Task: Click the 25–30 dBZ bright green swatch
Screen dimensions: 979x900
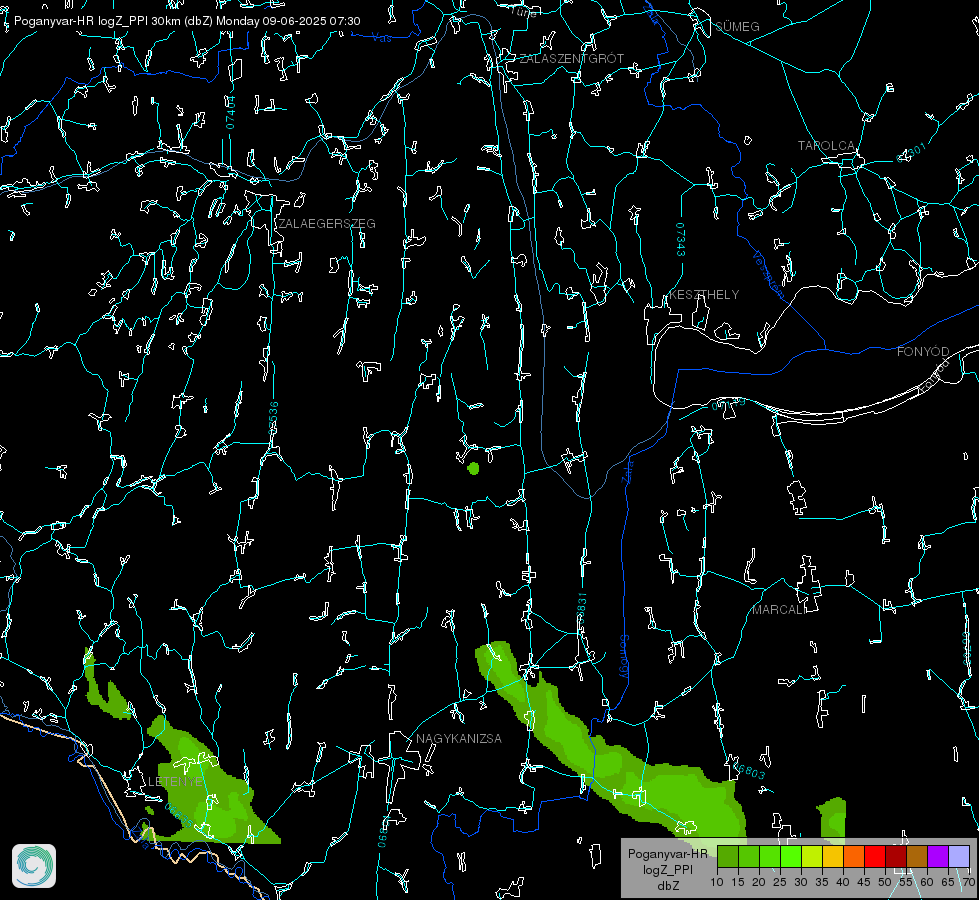Action: (790, 856)
